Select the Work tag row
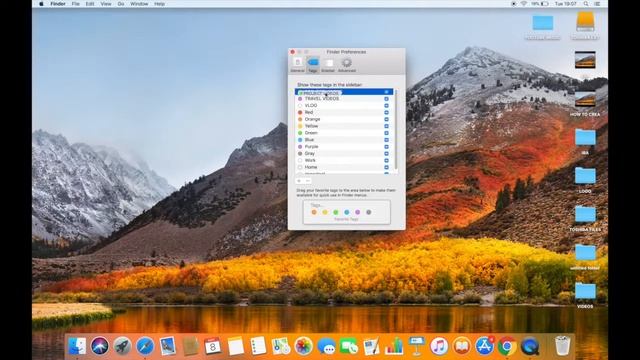This screenshot has height=360, width=640. (x=344, y=160)
